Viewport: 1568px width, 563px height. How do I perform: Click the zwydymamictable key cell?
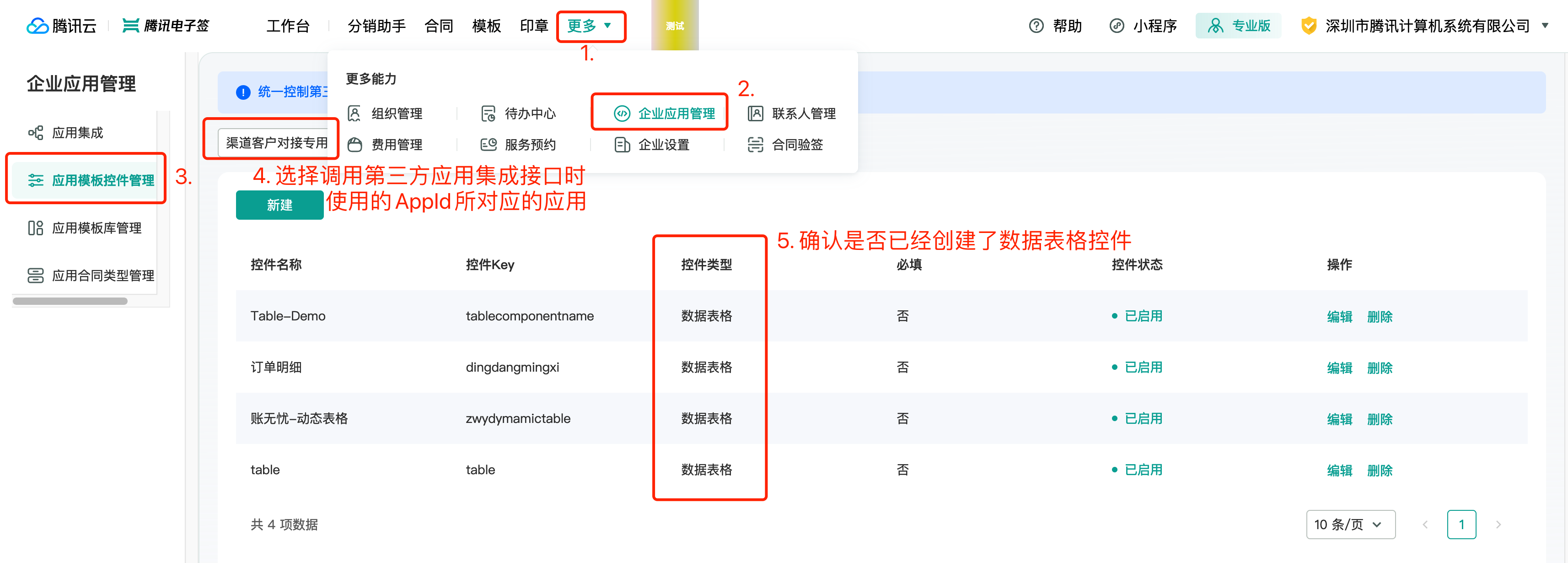(x=518, y=418)
